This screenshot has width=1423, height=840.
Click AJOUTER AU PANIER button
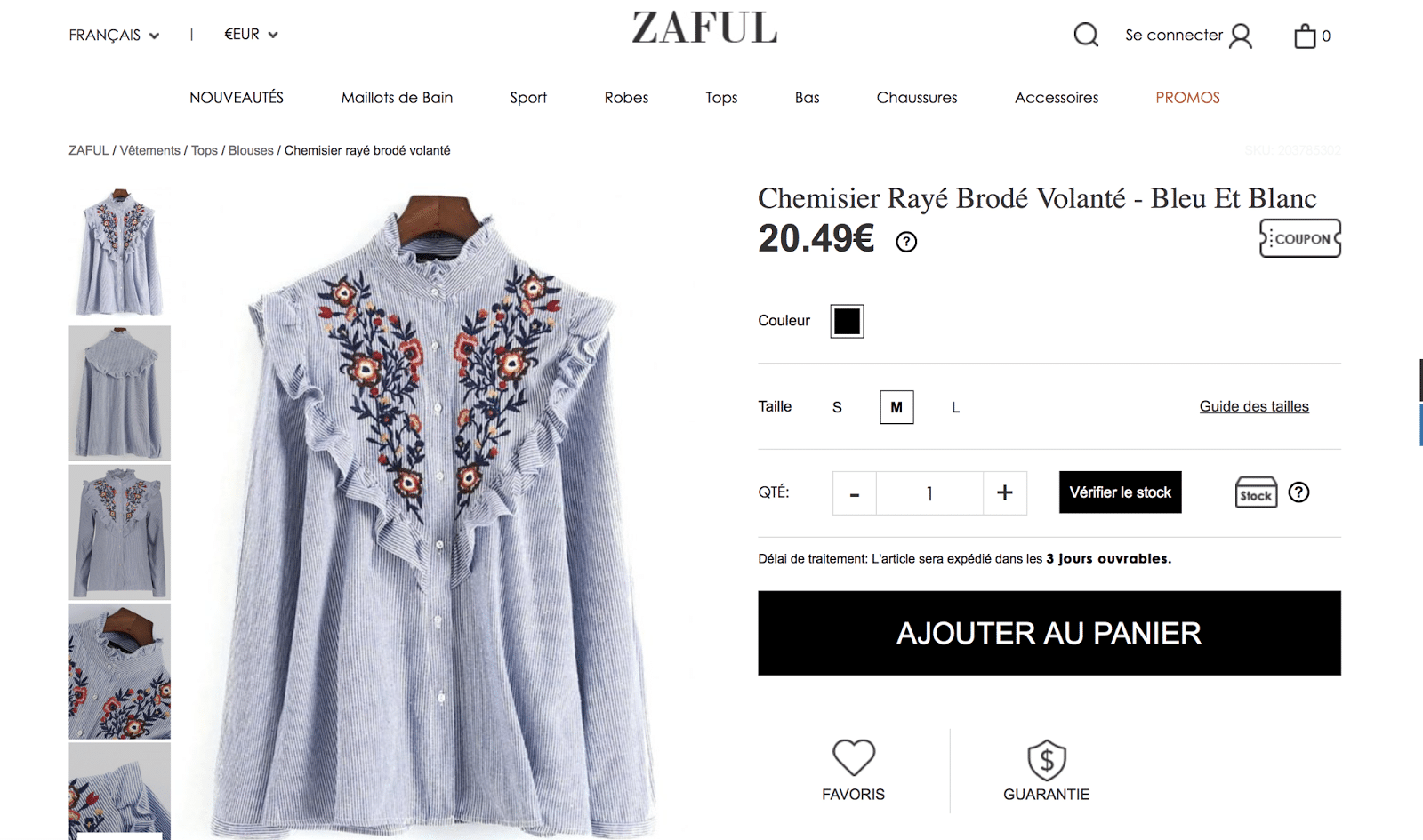point(1049,633)
